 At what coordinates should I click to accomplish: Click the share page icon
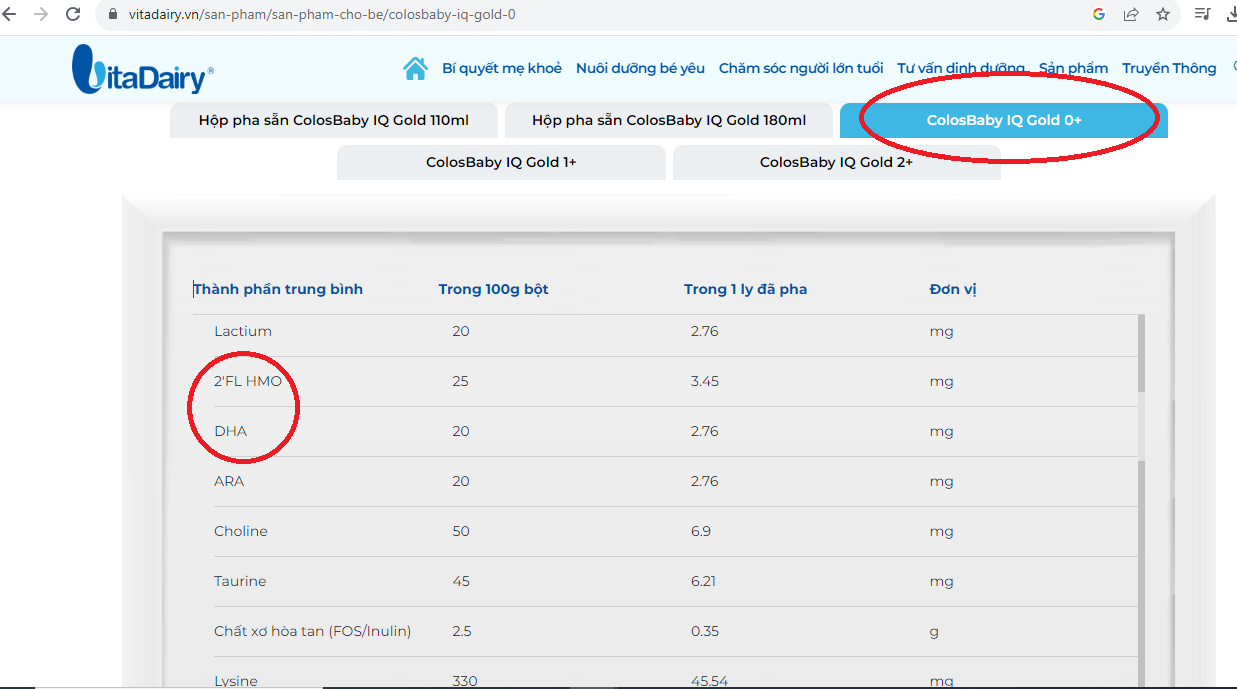tap(1130, 14)
